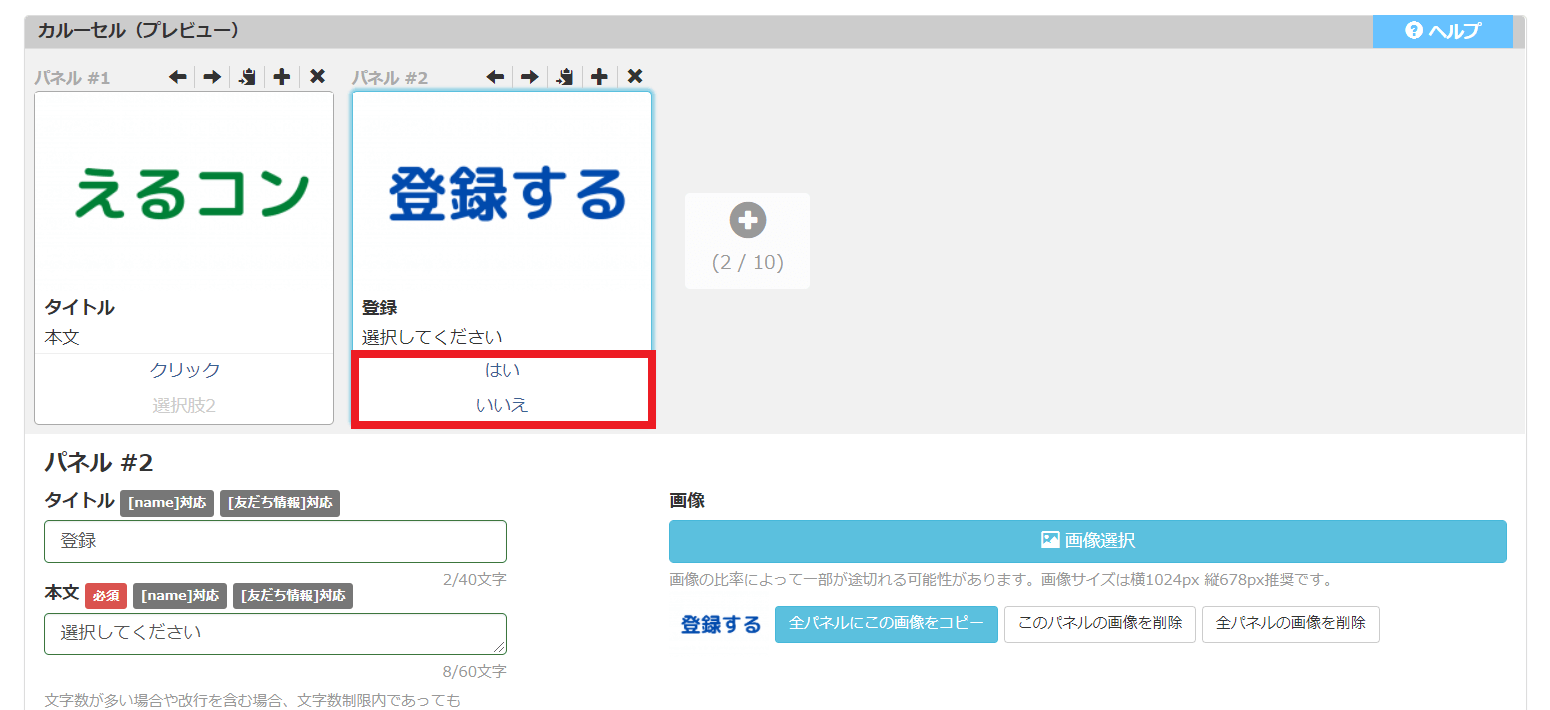The width and height of the screenshot is (1550, 710).
Task: Move Panel #1 left with arrow icon
Action: (x=178, y=77)
